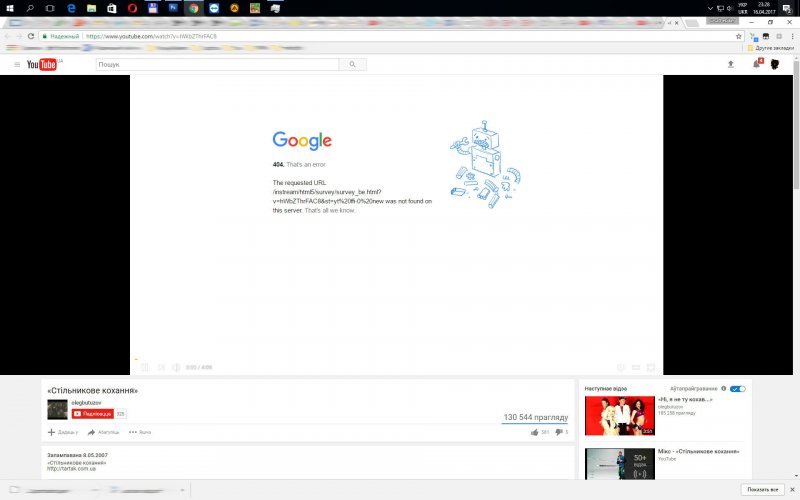Toggle the autoplay switch

tap(738, 389)
